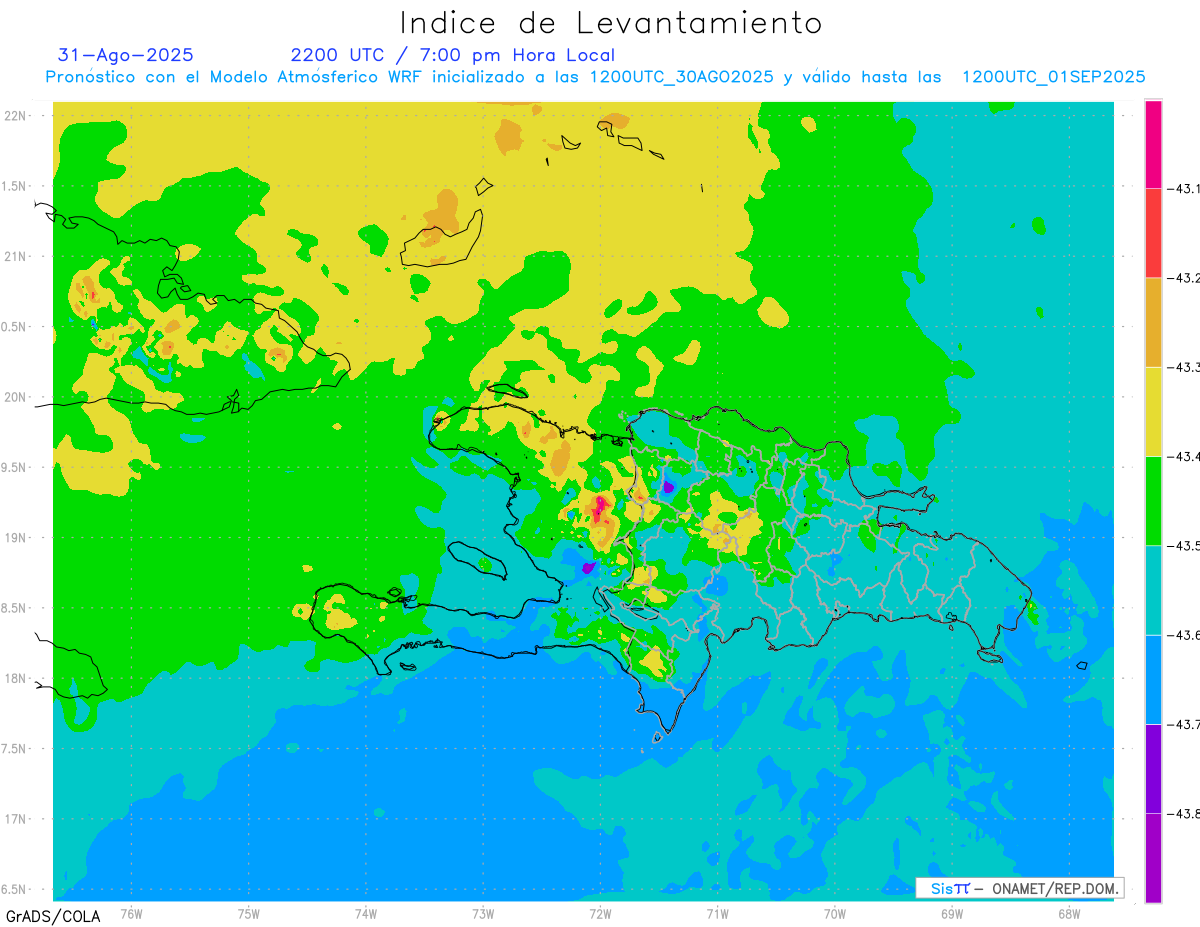This screenshot has width=1200, height=927.
Task: Click the "GrADS/COLA" credit text
Action: point(54,916)
